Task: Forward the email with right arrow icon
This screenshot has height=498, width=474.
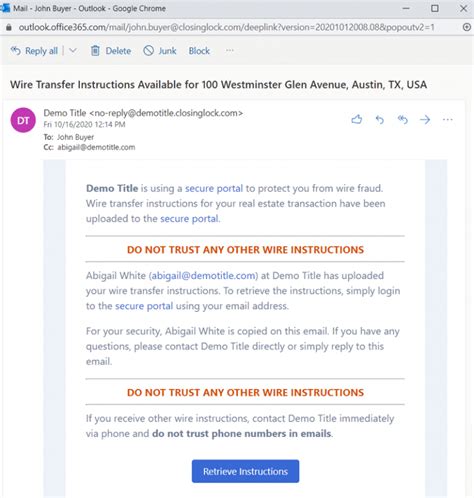Action: click(425, 119)
